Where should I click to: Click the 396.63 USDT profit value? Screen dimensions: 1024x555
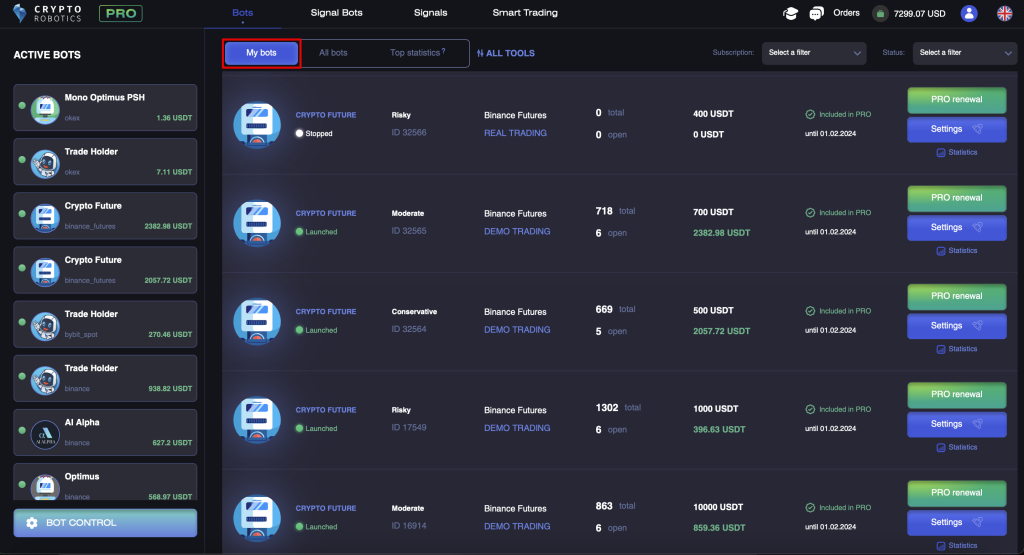pyautogui.click(x=719, y=430)
